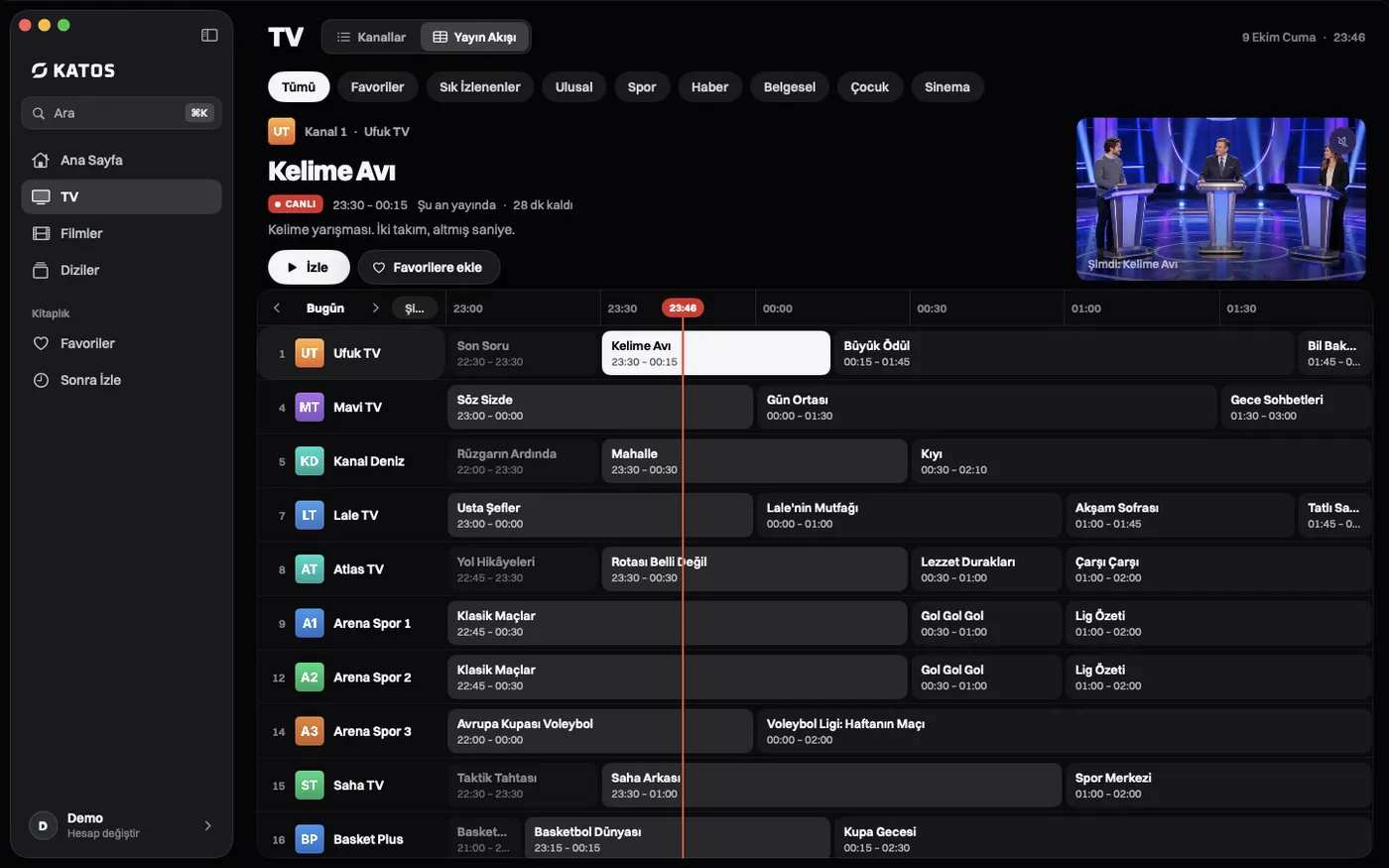Unmute the live preview video

pos(1342,141)
